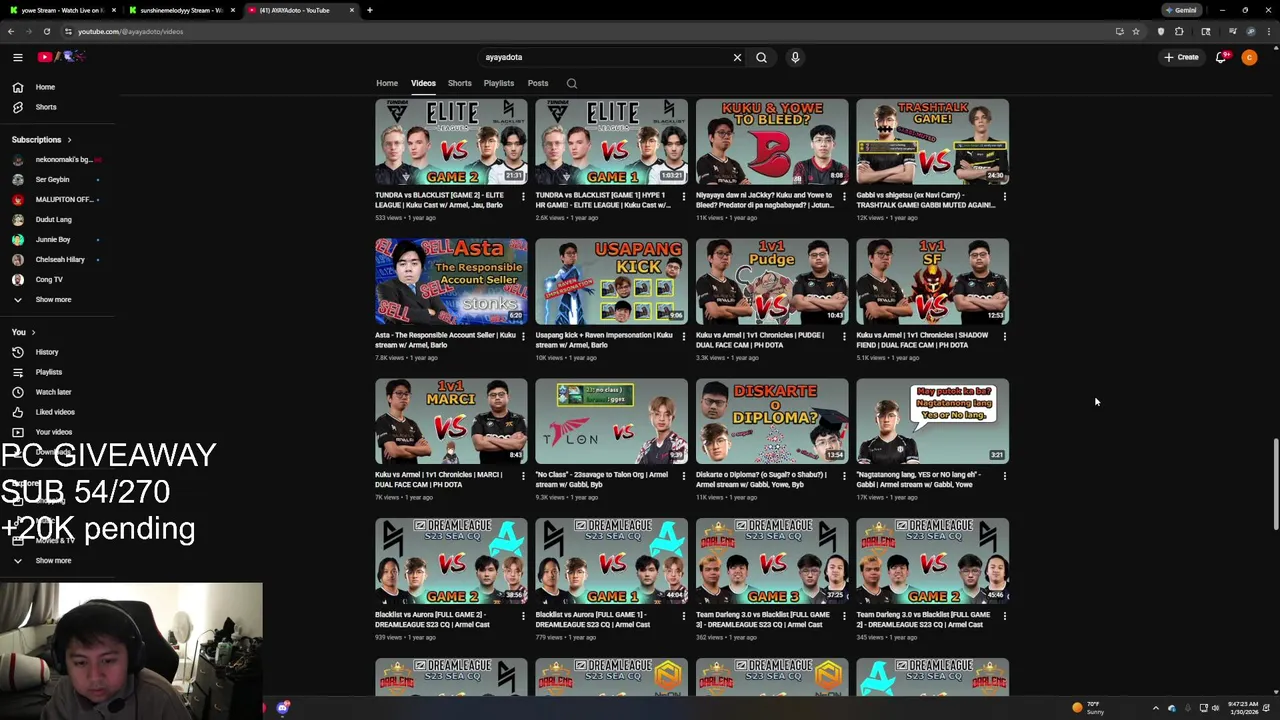This screenshot has width=1280, height=720.
Task: Start voice search with the microphone
Action: pyautogui.click(x=795, y=57)
